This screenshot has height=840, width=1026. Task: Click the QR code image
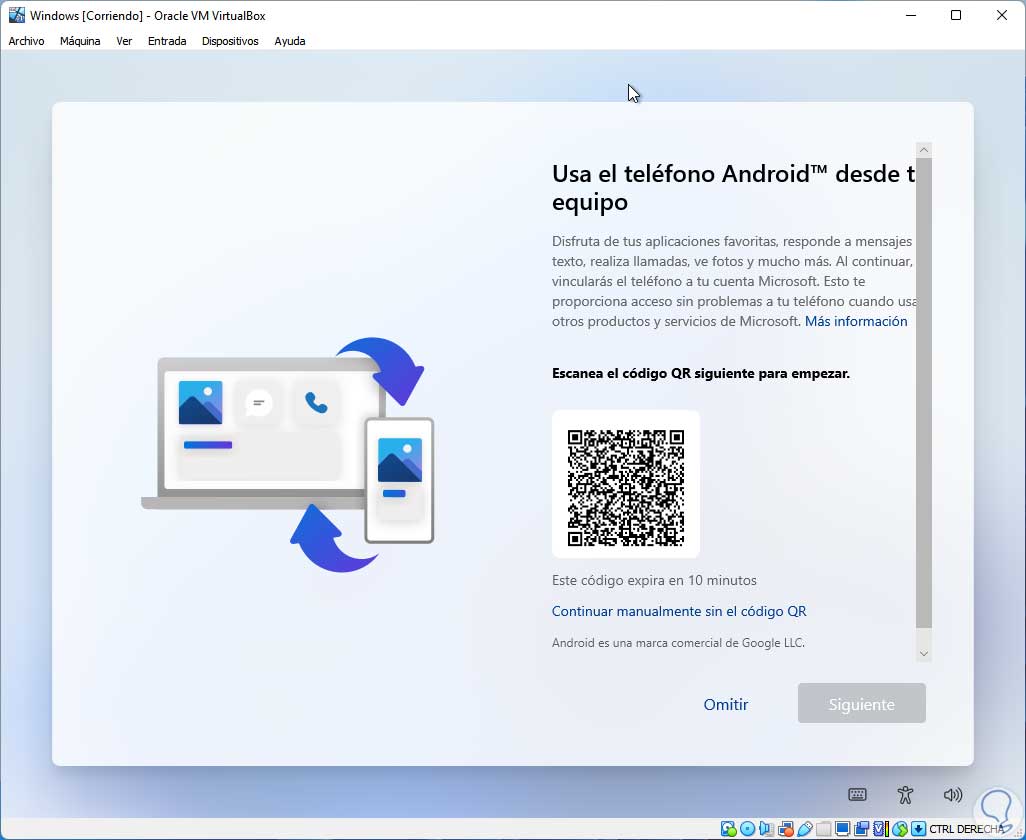click(x=626, y=488)
